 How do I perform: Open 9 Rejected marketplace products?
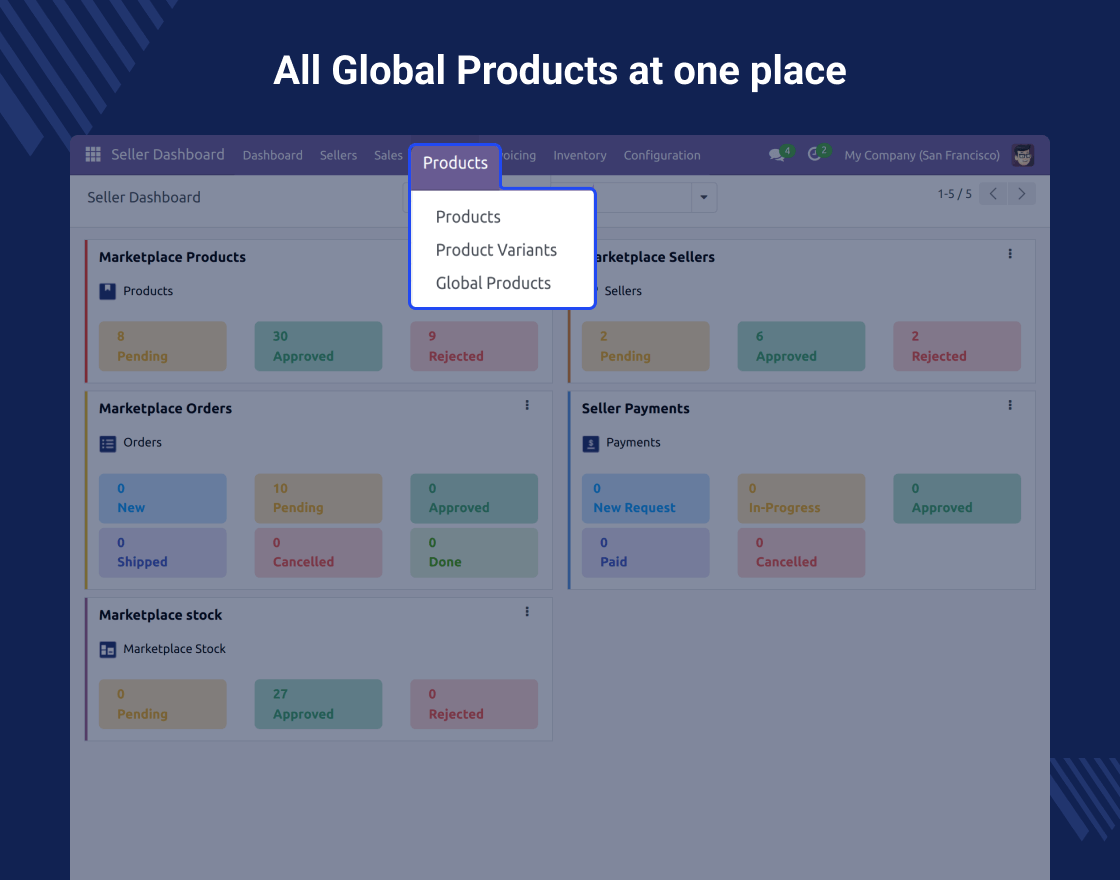point(474,346)
